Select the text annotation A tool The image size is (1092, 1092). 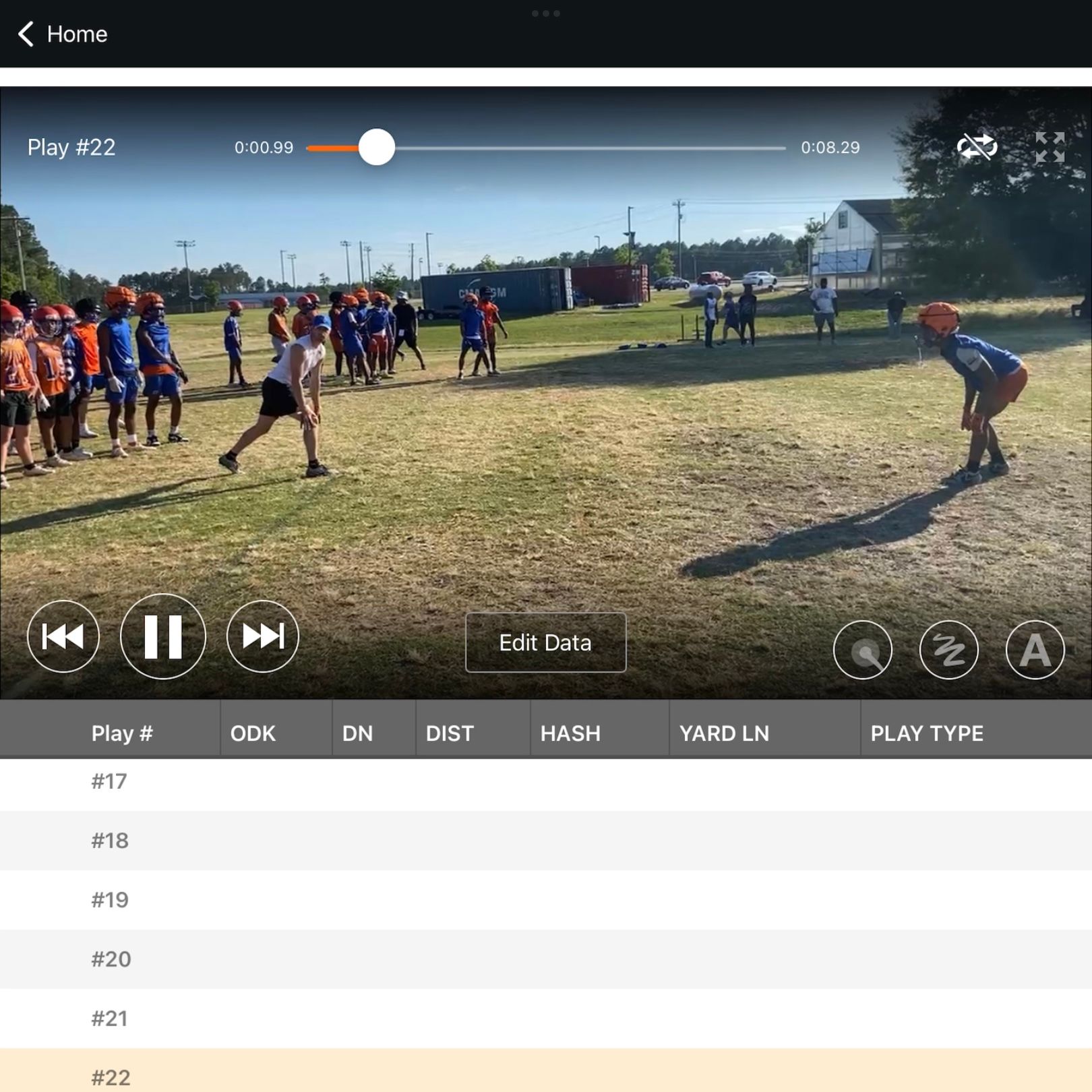pyautogui.click(x=1035, y=650)
